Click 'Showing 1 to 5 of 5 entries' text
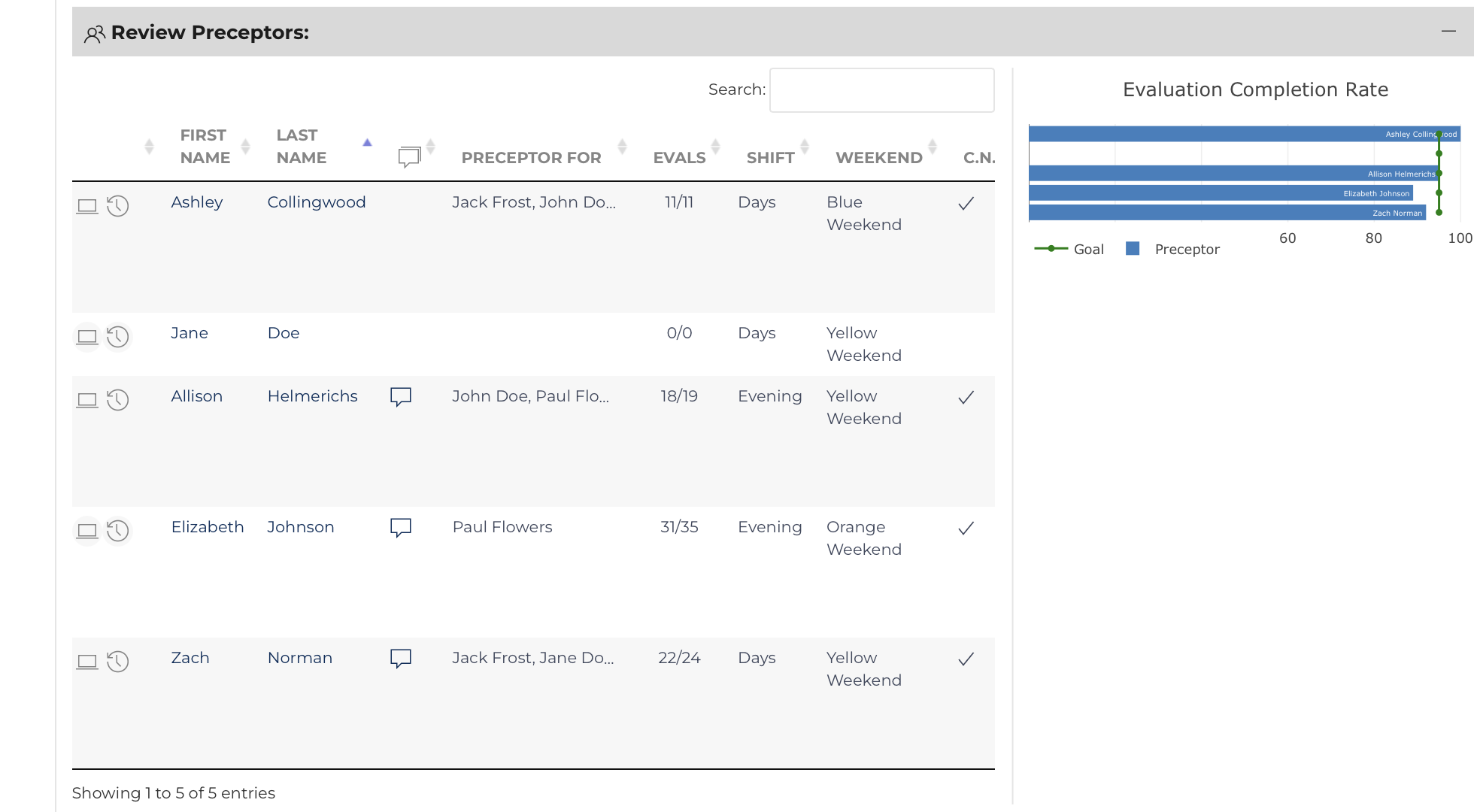Screen dimensions: 1480x812 click(x=174, y=793)
